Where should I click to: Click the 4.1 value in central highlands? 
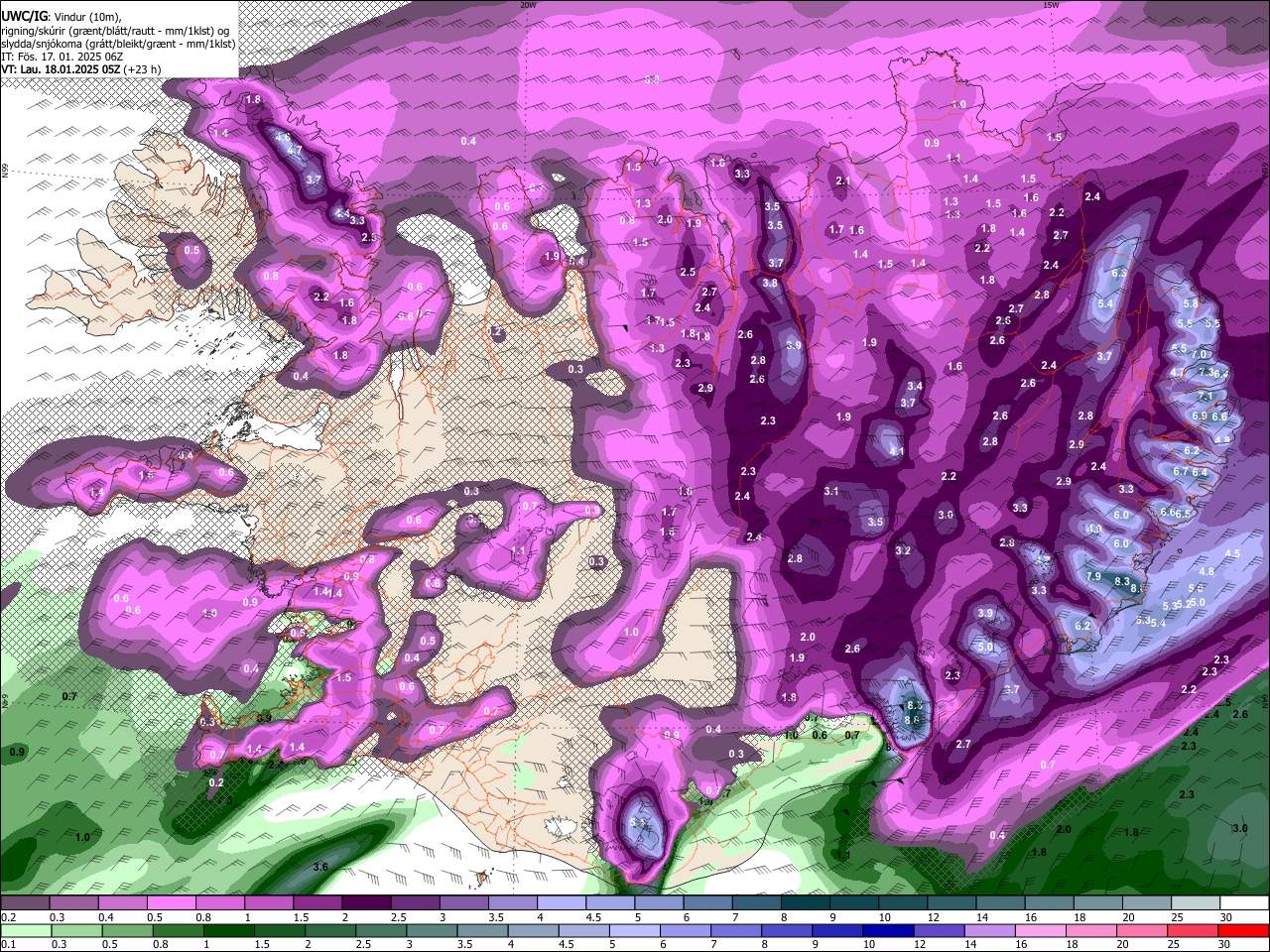[897, 451]
